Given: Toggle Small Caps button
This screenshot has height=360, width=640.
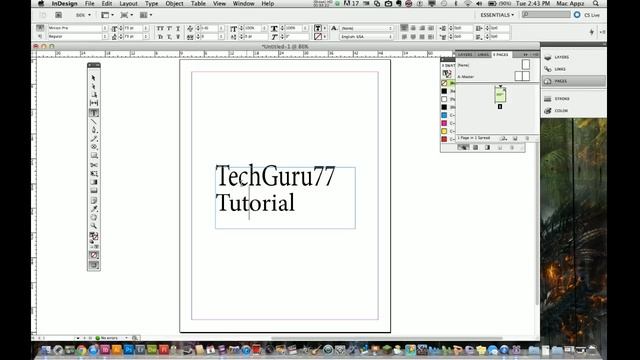Looking at the screenshot, I should point(160,37).
